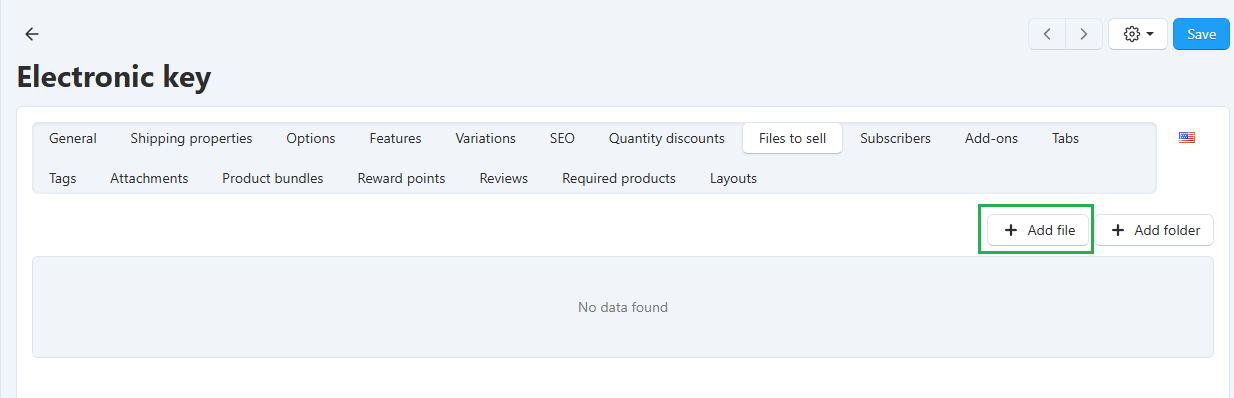
Task: Click the 'Electronic key' page title
Action: (114, 77)
